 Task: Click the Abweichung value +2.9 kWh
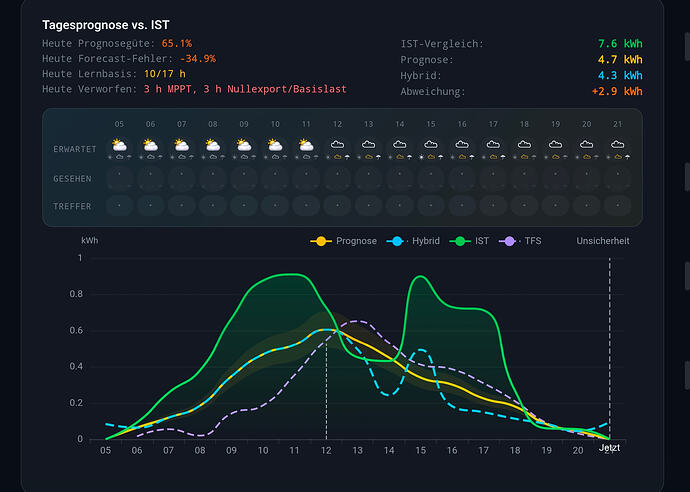coord(617,91)
